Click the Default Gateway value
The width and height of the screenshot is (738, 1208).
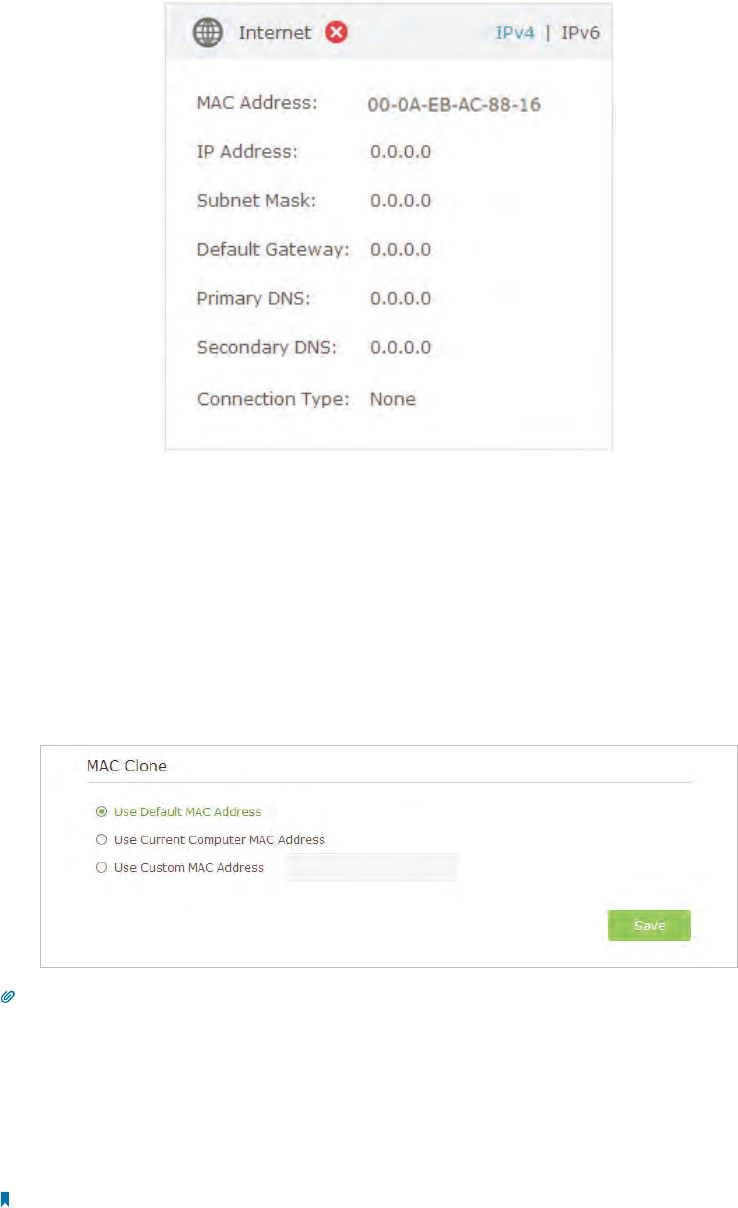pos(400,250)
